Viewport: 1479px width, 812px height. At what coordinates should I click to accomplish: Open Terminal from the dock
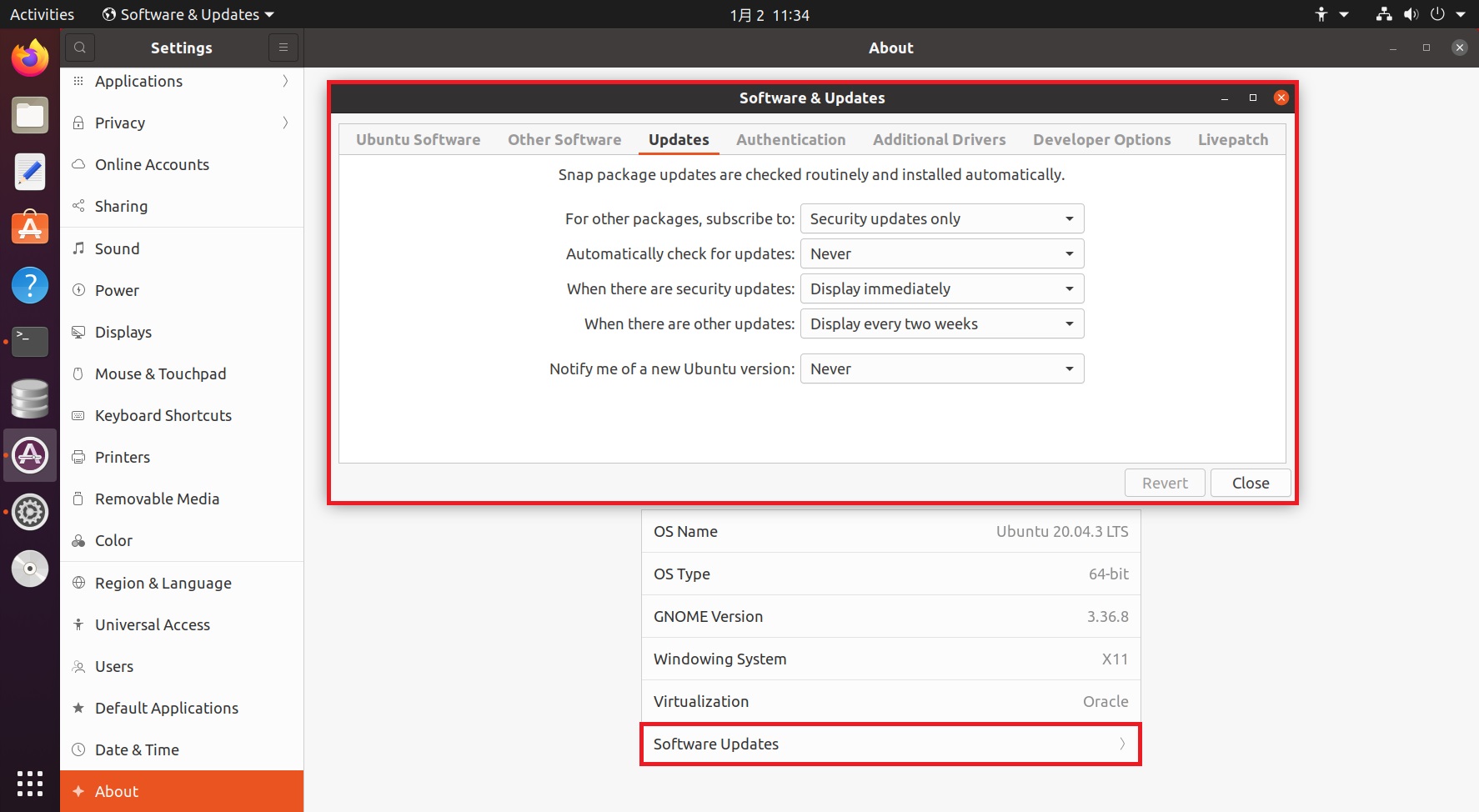click(x=30, y=342)
